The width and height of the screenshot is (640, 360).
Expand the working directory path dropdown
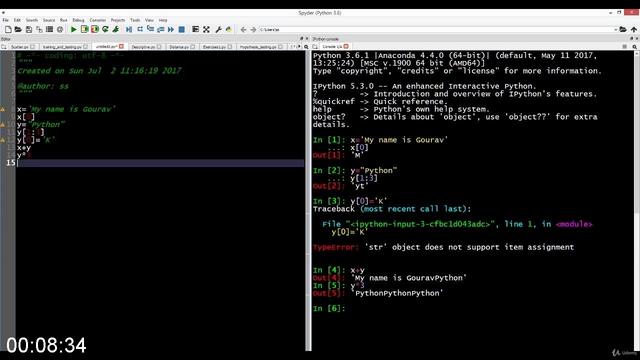click(x=616, y=29)
